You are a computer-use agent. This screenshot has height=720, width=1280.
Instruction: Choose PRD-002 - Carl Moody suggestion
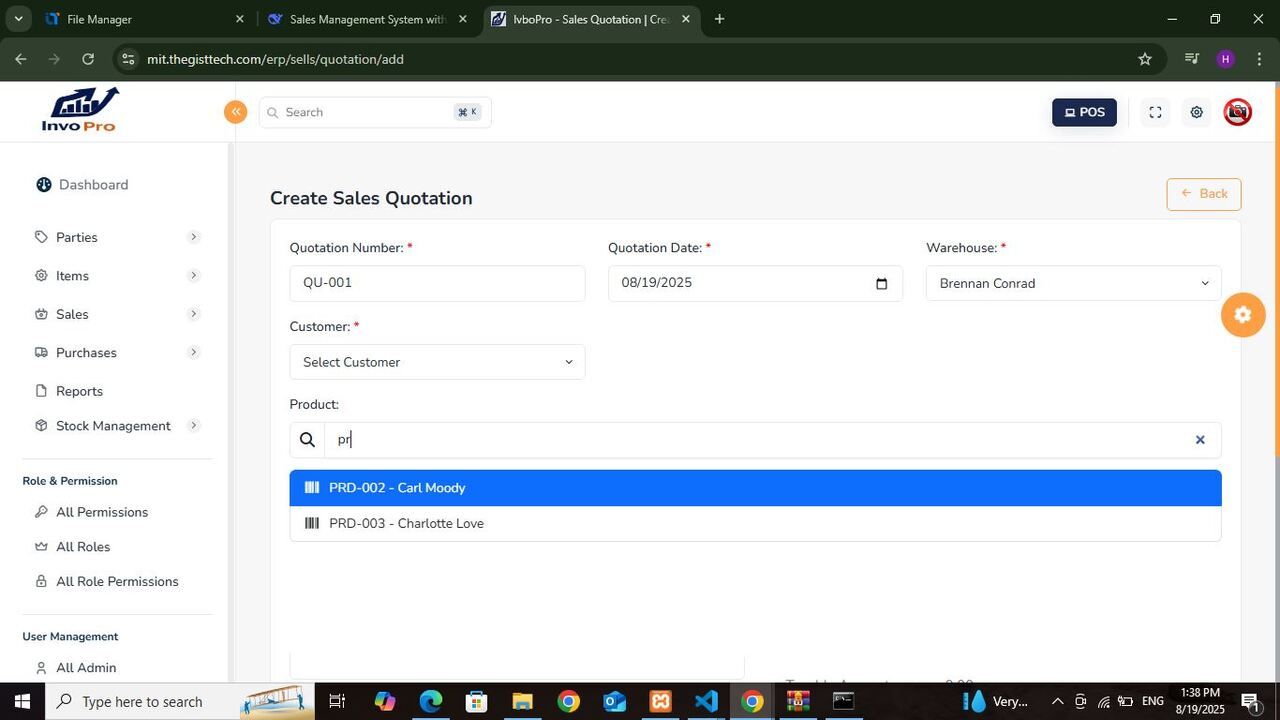click(x=397, y=488)
